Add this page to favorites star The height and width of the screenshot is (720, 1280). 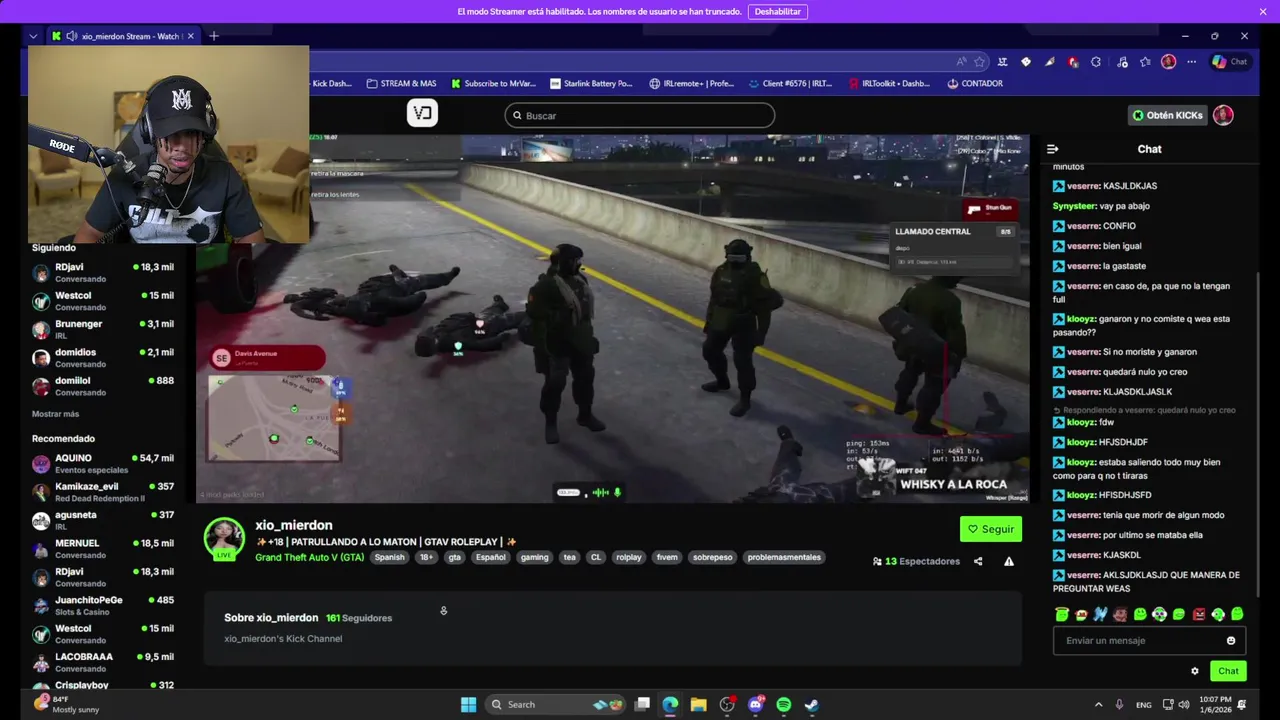[x=980, y=62]
